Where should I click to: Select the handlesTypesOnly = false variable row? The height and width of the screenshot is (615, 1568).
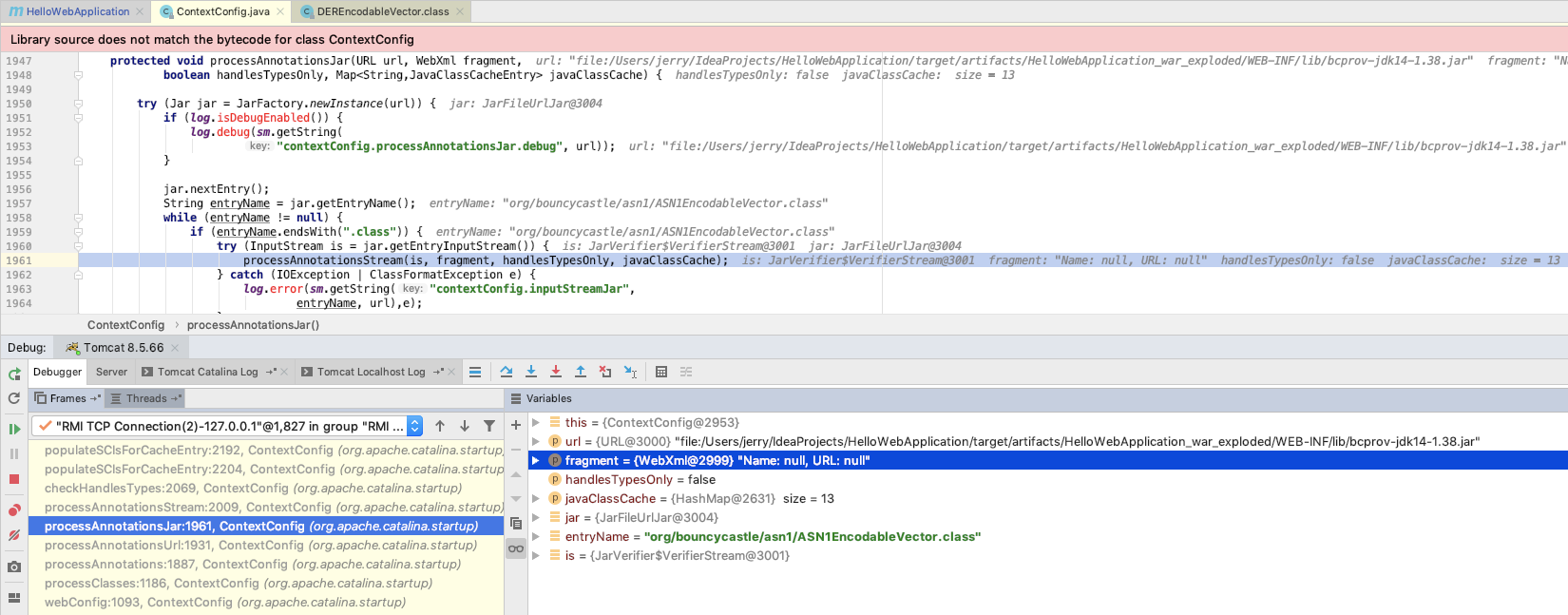(x=1048, y=479)
